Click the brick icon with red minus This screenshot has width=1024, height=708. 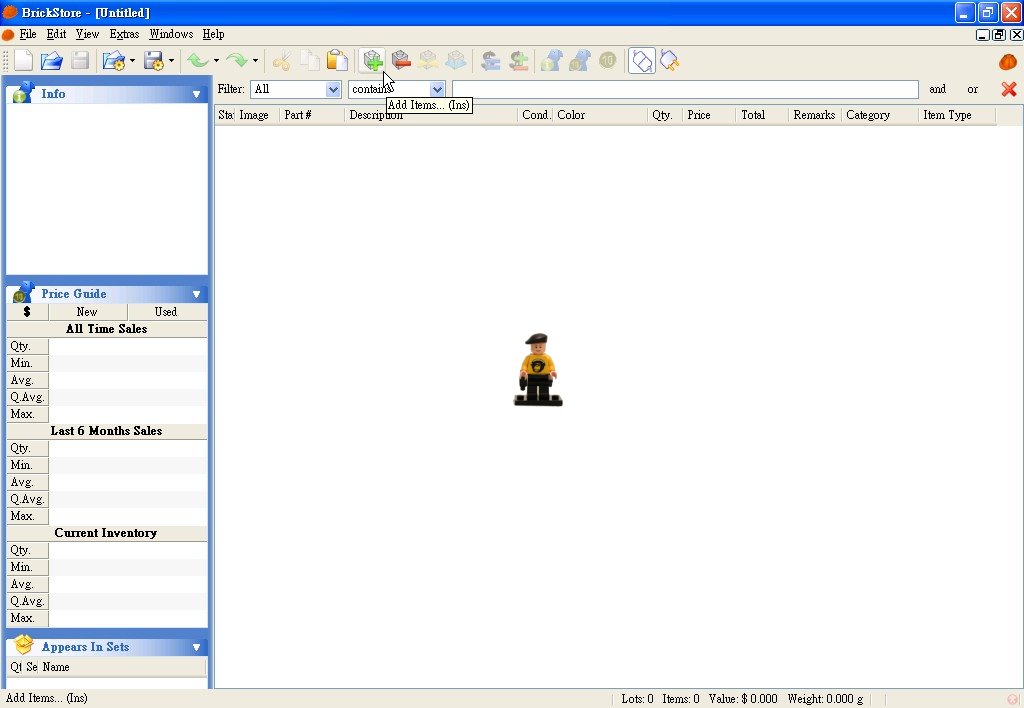(x=400, y=61)
